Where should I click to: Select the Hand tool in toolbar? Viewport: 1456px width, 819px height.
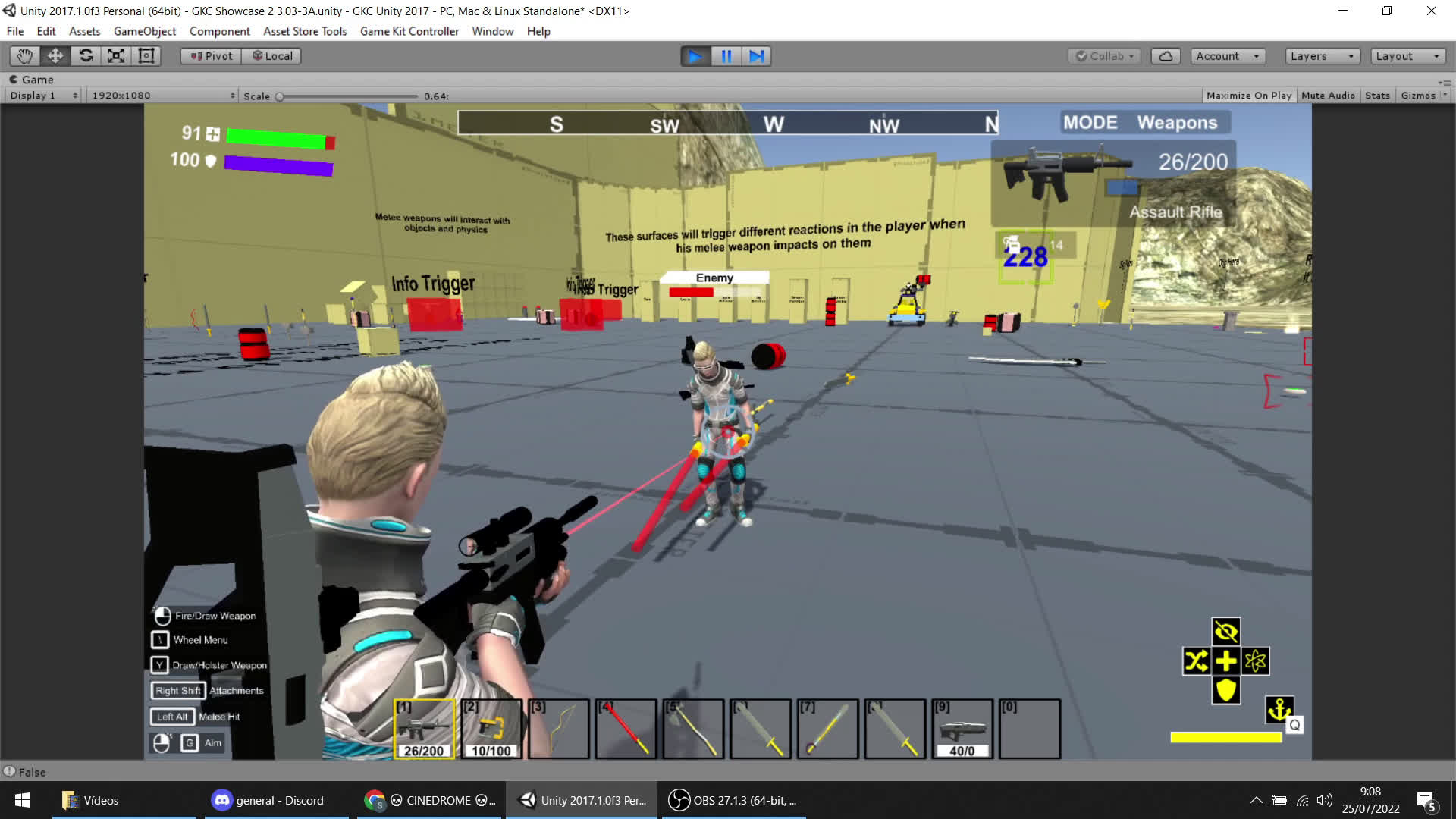pyautogui.click(x=25, y=56)
